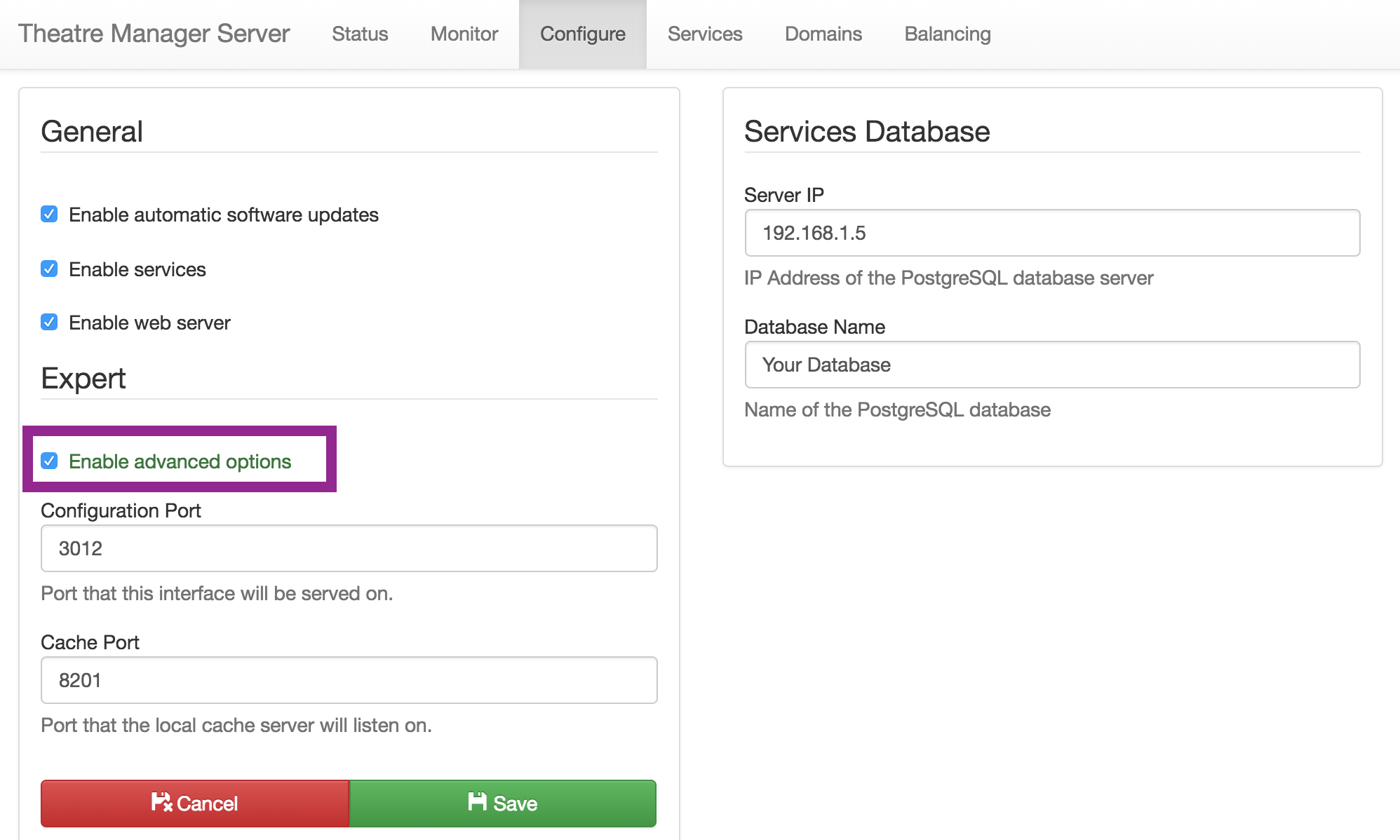Click the 'Services Database' heading
Viewport: 1400px width, 840px height.
[867, 131]
